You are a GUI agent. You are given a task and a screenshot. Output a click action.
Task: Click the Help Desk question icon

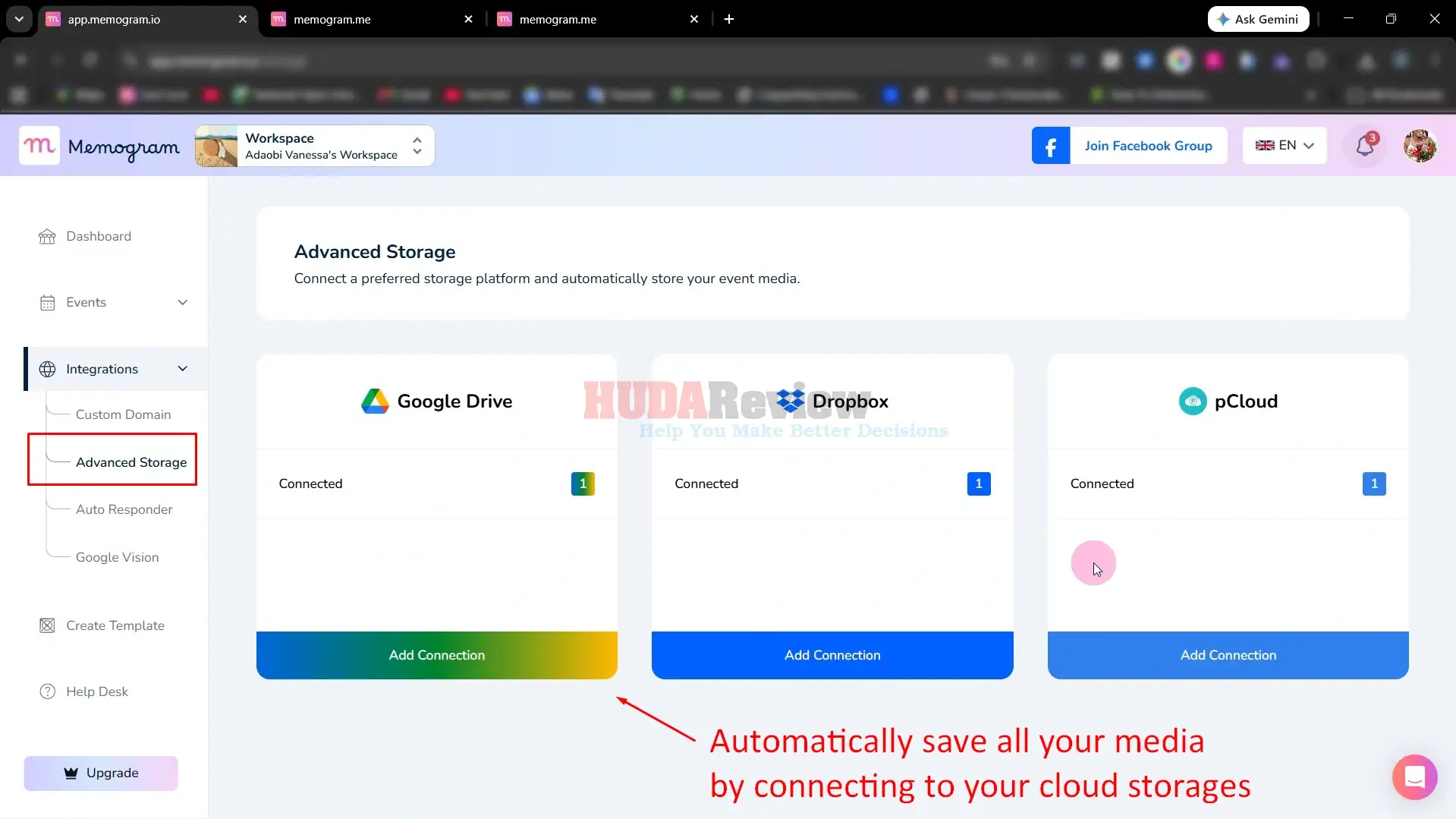click(x=47, y=691)
